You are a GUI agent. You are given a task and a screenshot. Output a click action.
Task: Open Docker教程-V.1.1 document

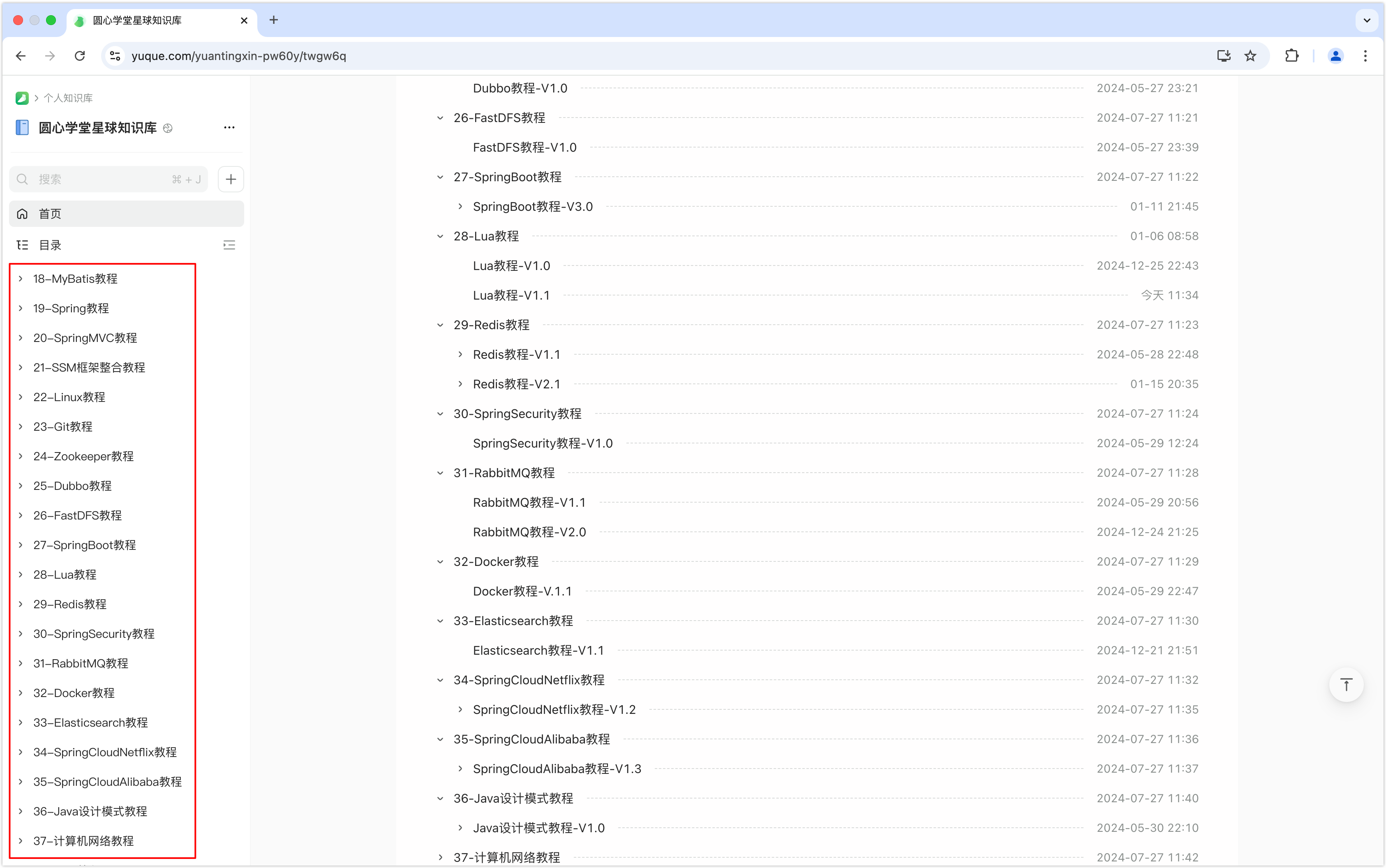click(522, 591)
